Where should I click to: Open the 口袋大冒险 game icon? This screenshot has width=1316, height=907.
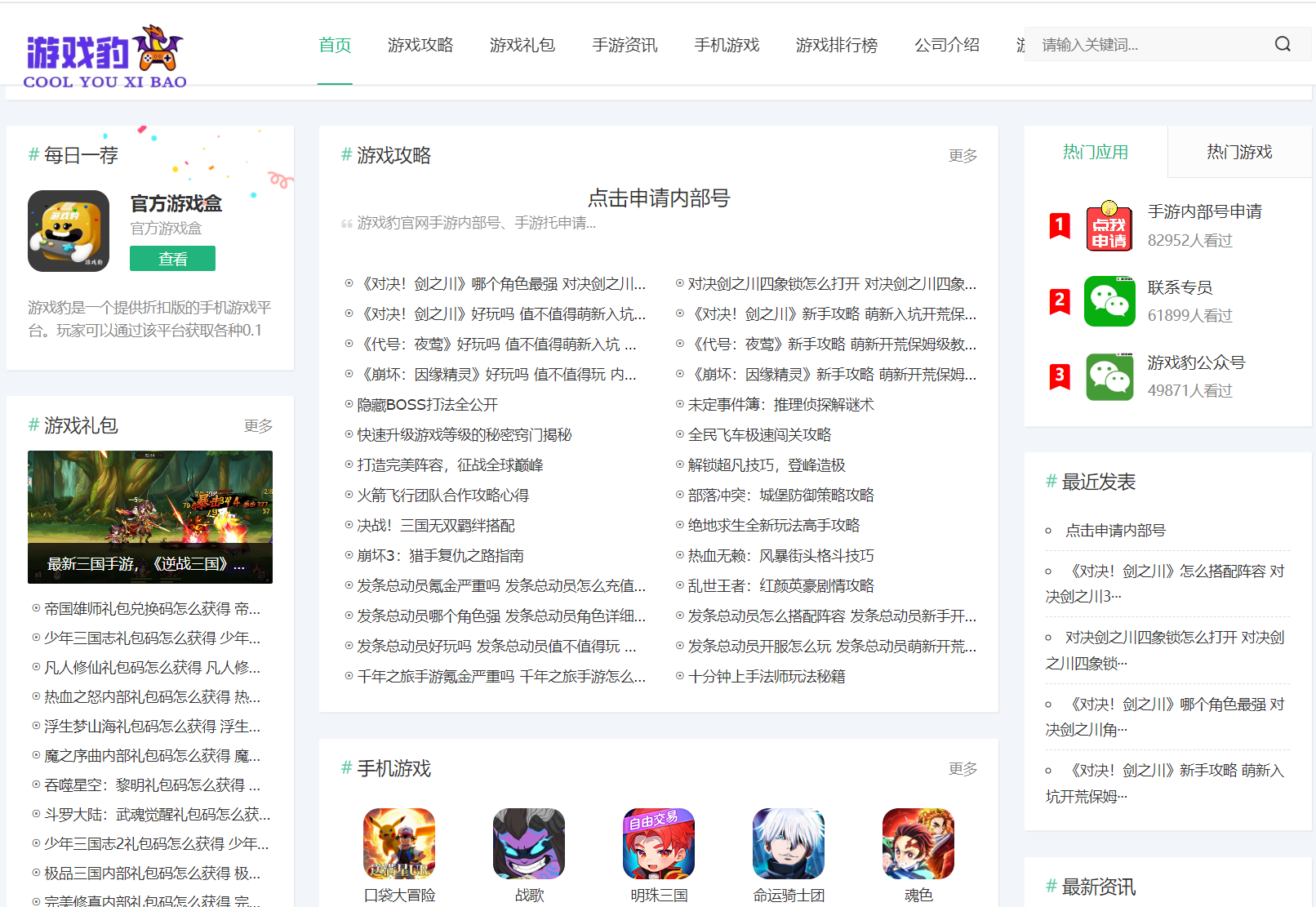(x=398, y=843)
